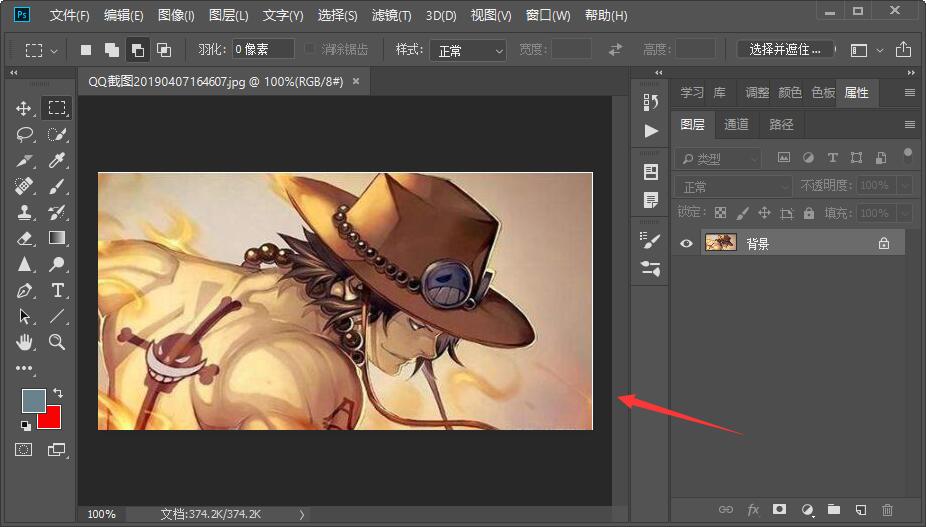The width and height of the screenshot is (926, 527).
Task: Toggle the anti-alias checkbox
Action: [309, 49]
